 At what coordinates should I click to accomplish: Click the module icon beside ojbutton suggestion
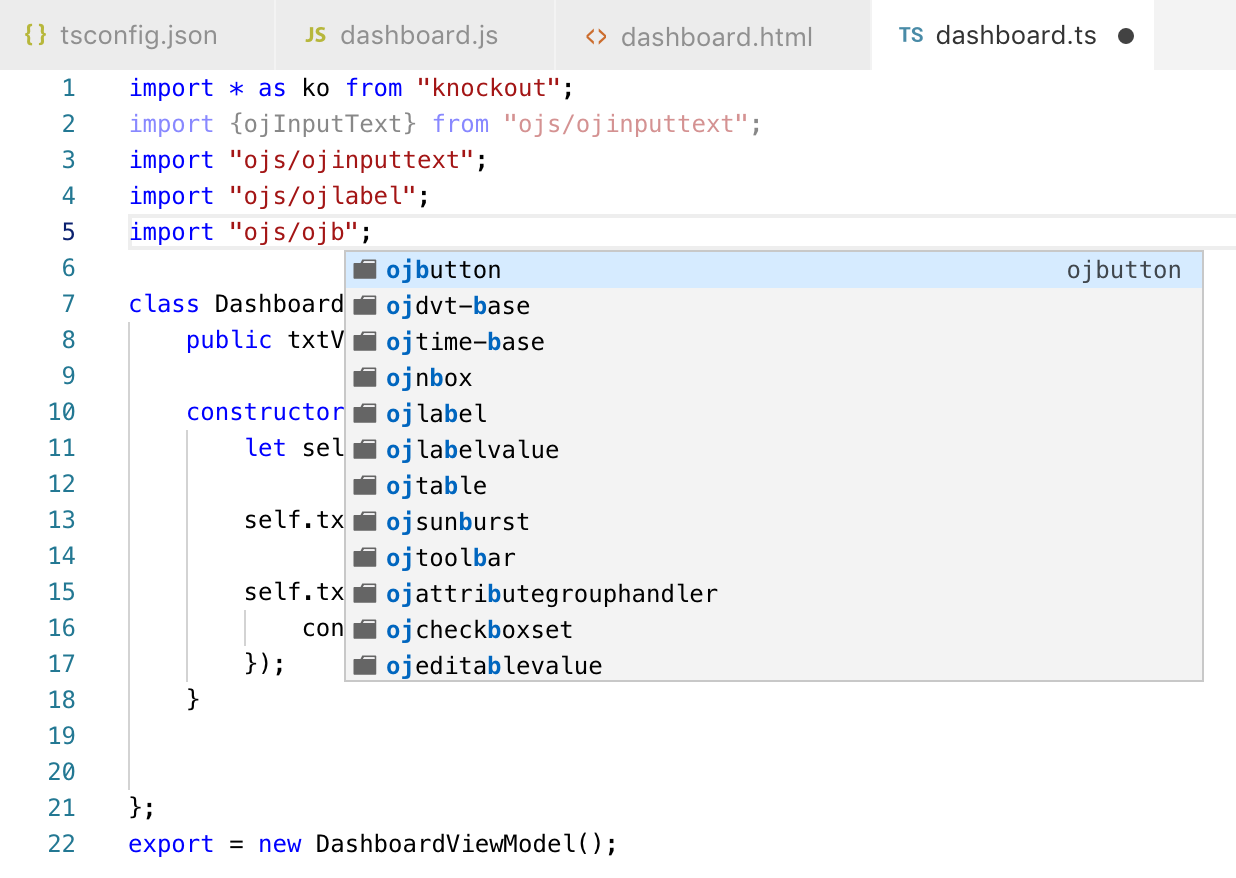coord(365,268)
